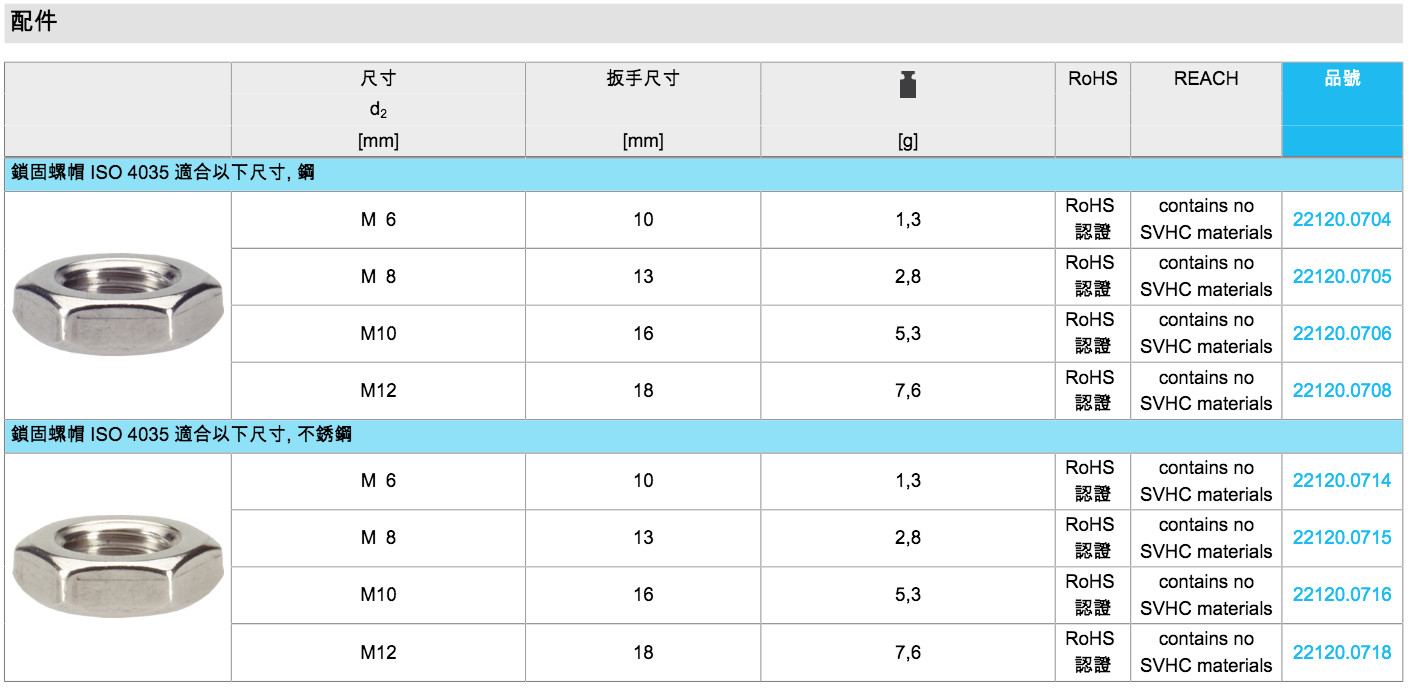Open part number 22120.0708 link

pyautogui.click(x=1341, y=391)
